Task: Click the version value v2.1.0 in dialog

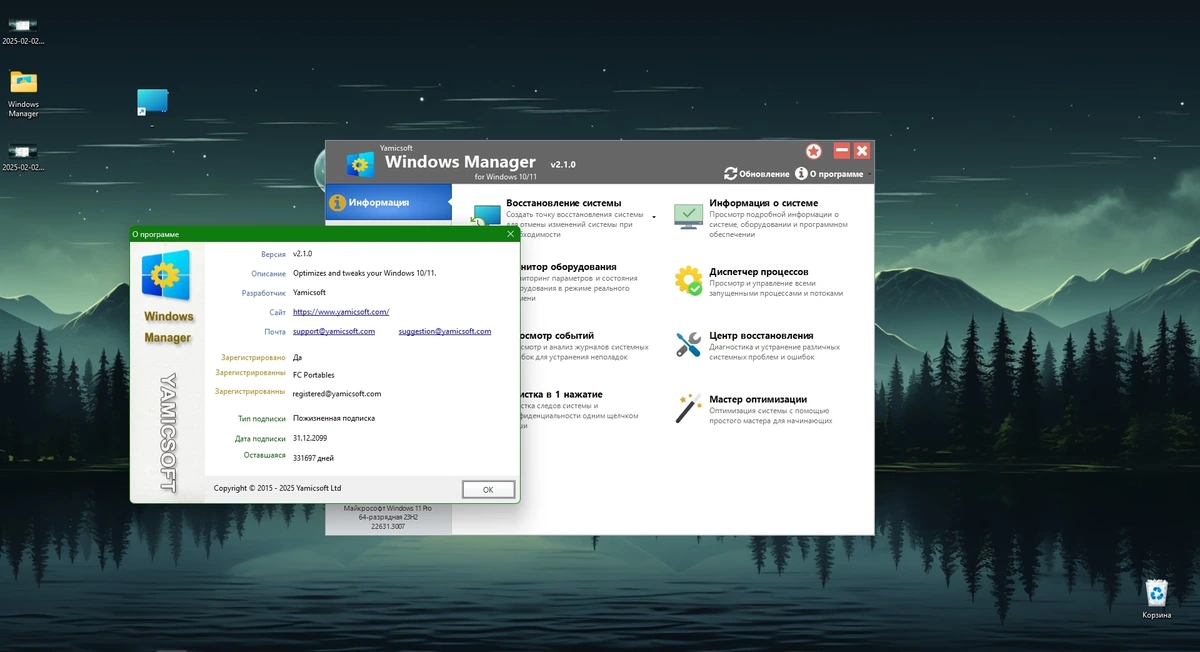Action: pyautogui.click(x=303, y=254)
